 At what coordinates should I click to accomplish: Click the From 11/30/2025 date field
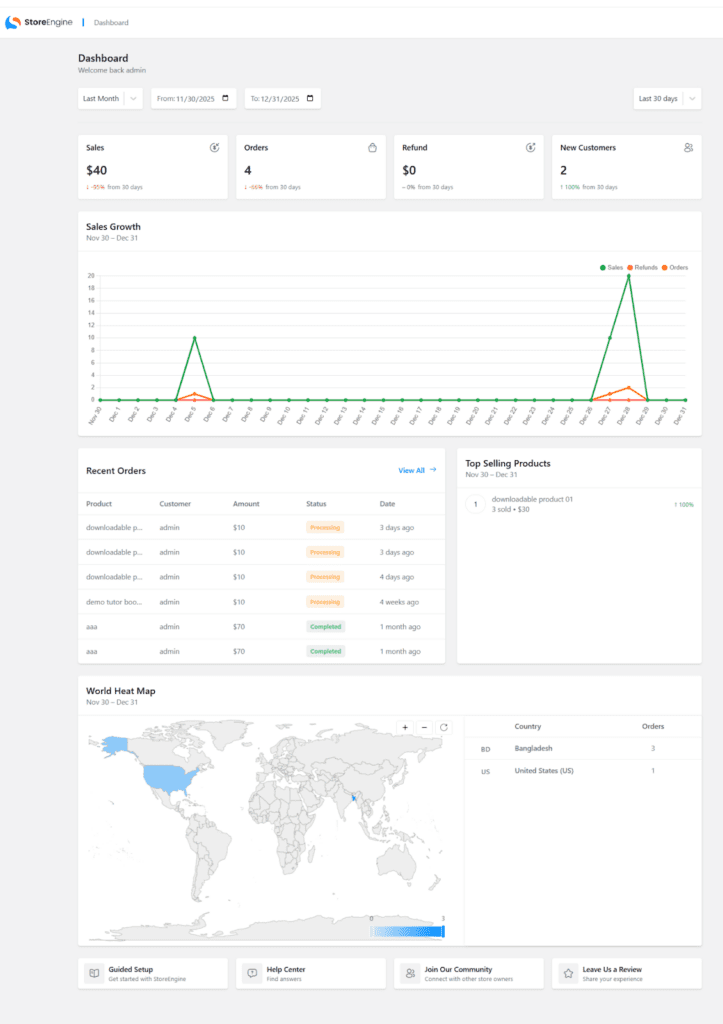point(193,99)
